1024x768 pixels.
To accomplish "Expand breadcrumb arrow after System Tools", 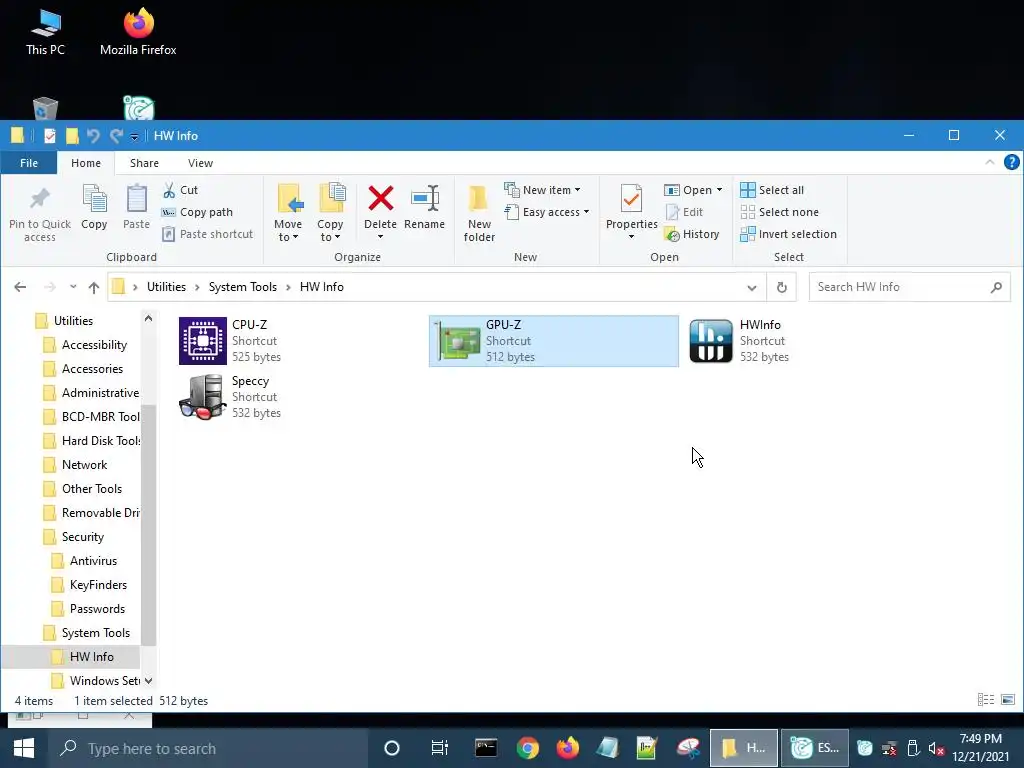I will pyautogui.click(x=288, y=287).
